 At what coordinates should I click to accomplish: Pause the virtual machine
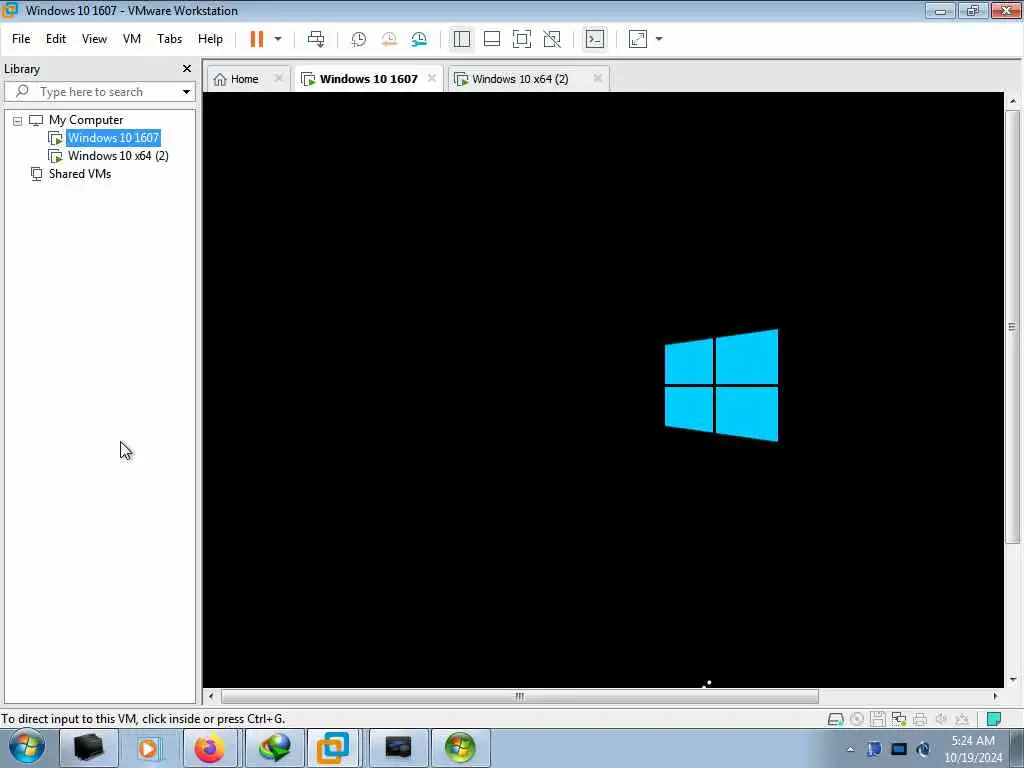[x=257, y=39]
